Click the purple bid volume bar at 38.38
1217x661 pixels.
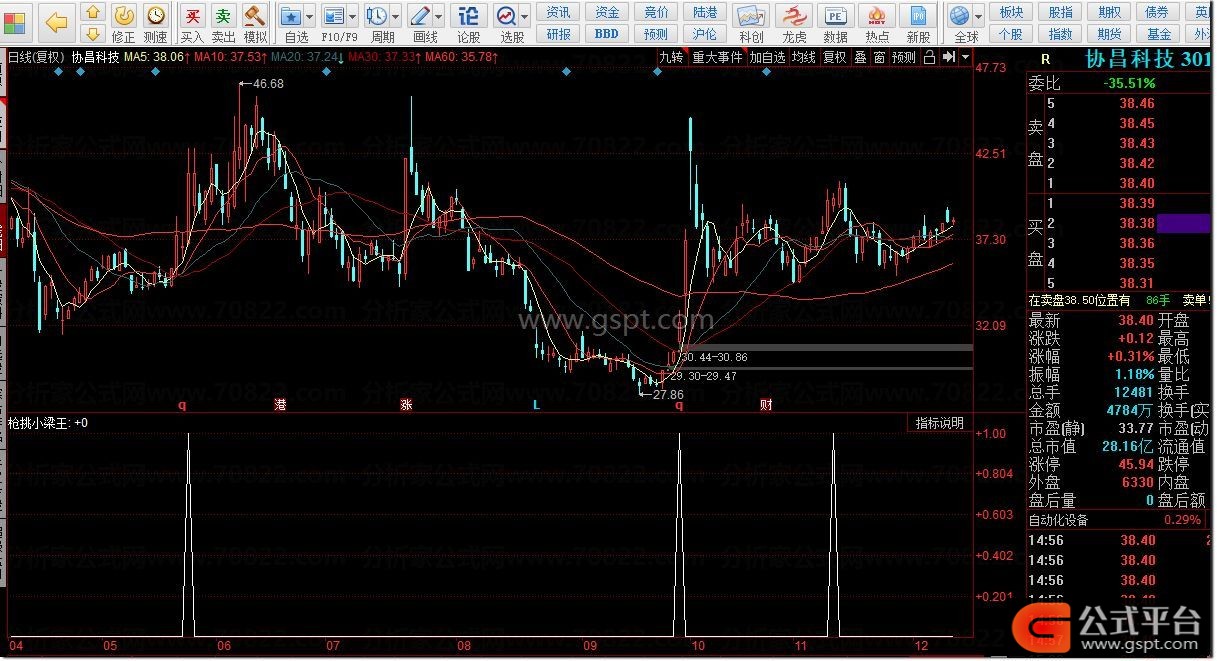point(1184,223)
